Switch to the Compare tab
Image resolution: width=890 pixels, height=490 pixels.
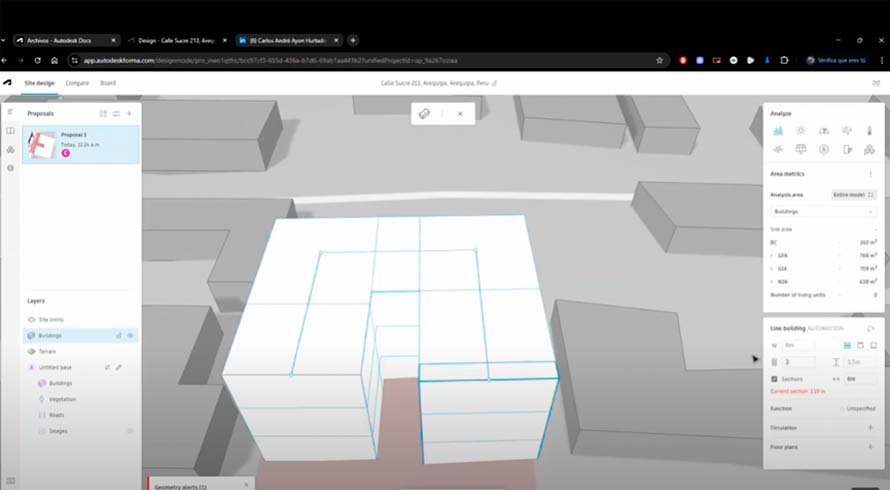pos(77,83)
